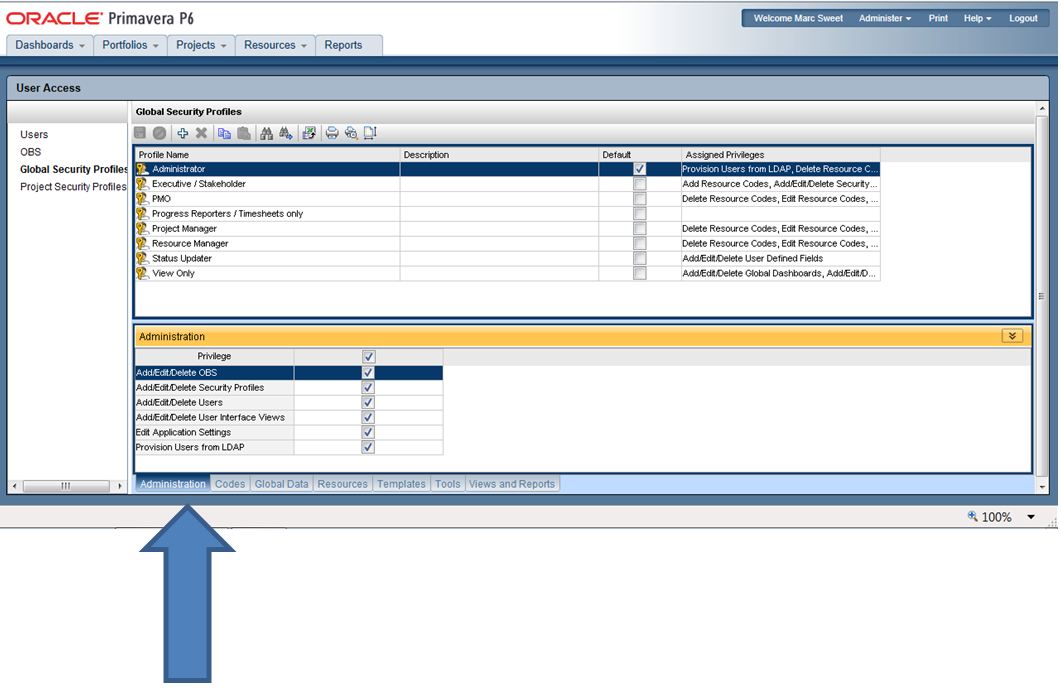Uncheck Add/Edit/Delete Users privilege

(x=368, y=403)
